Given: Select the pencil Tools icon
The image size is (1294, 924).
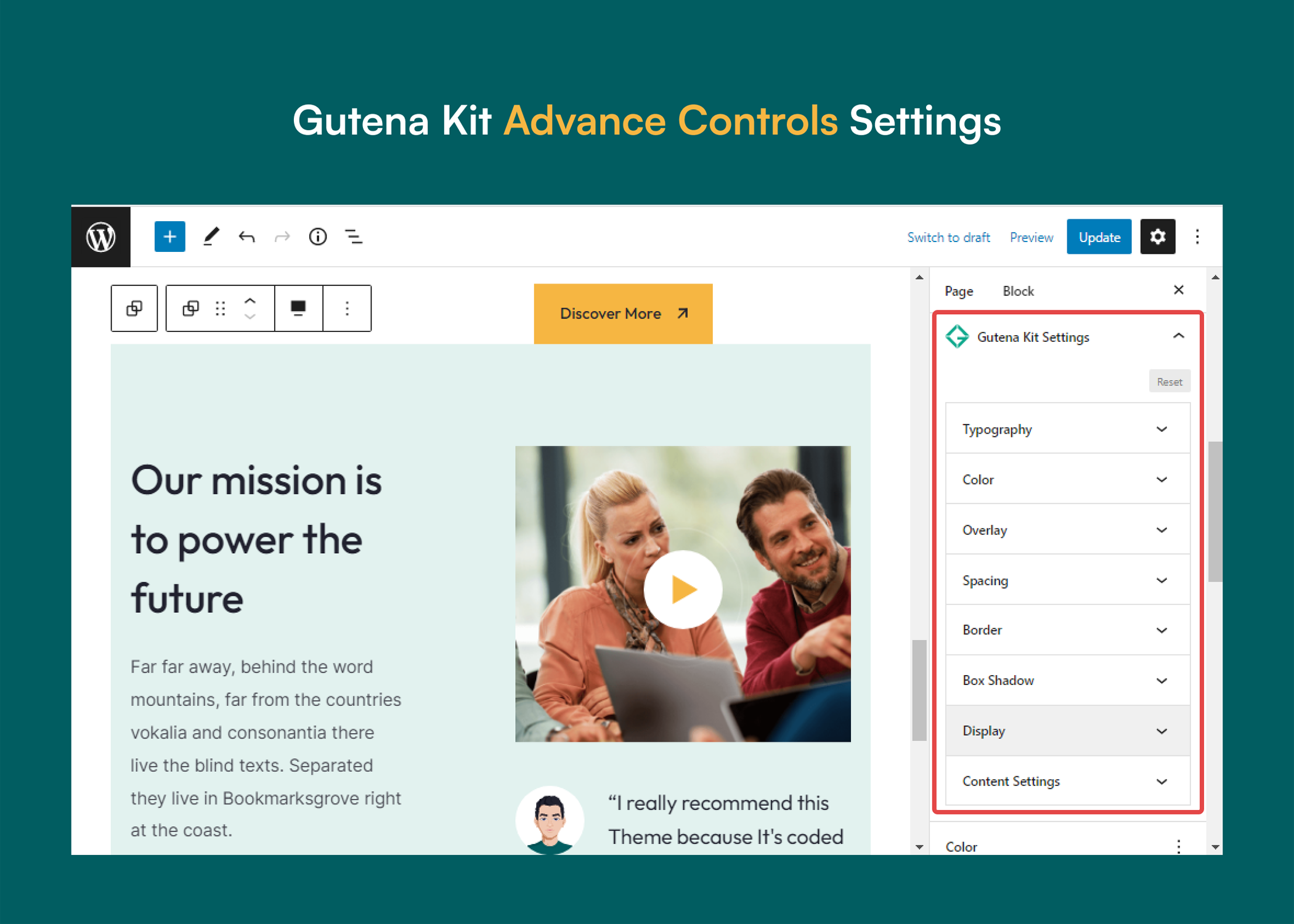Looking at the screenshot, I should point(211,237).
